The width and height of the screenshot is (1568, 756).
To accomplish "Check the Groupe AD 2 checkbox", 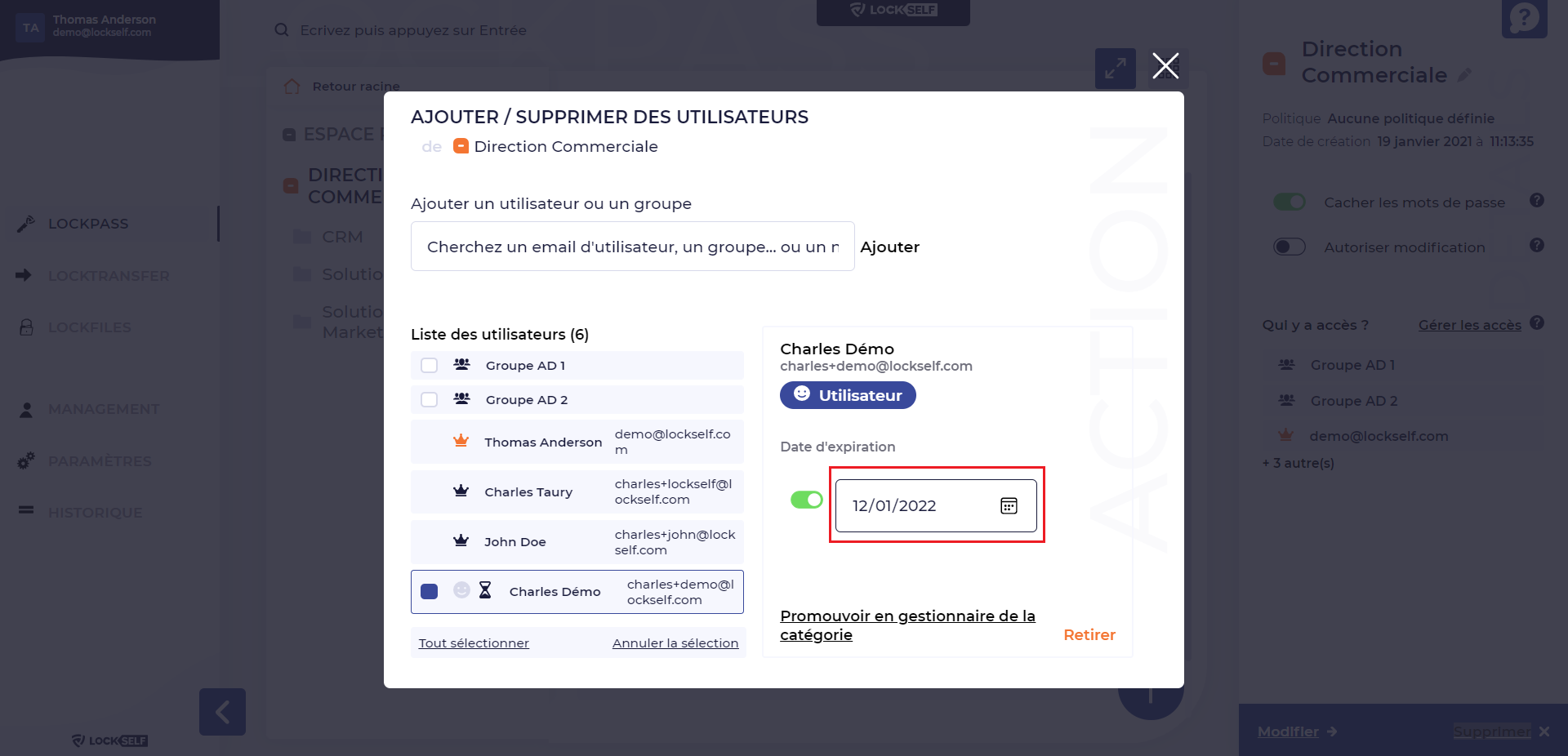I will point(430,400).
